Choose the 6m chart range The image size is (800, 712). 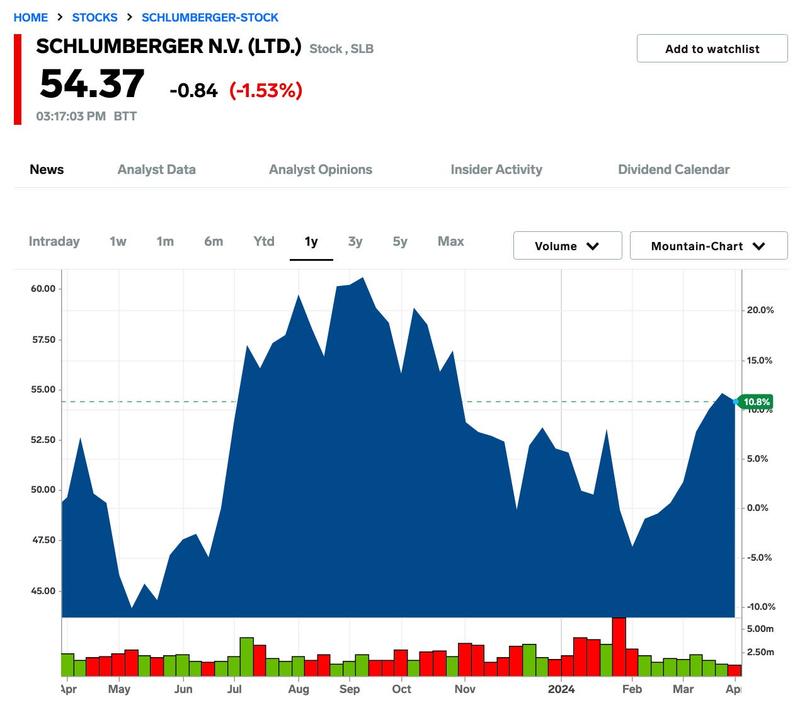[213, 241]
